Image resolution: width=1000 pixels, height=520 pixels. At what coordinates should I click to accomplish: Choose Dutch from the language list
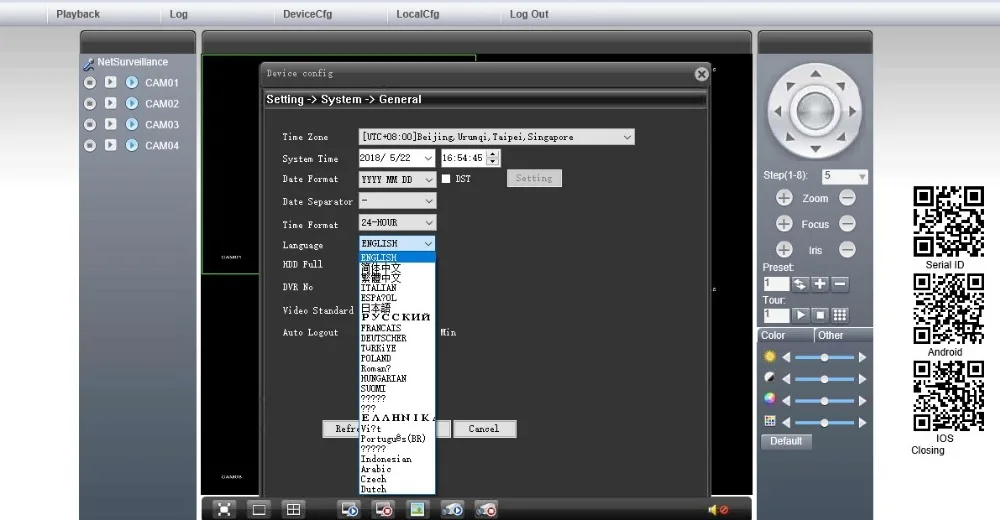click(373, 489)
